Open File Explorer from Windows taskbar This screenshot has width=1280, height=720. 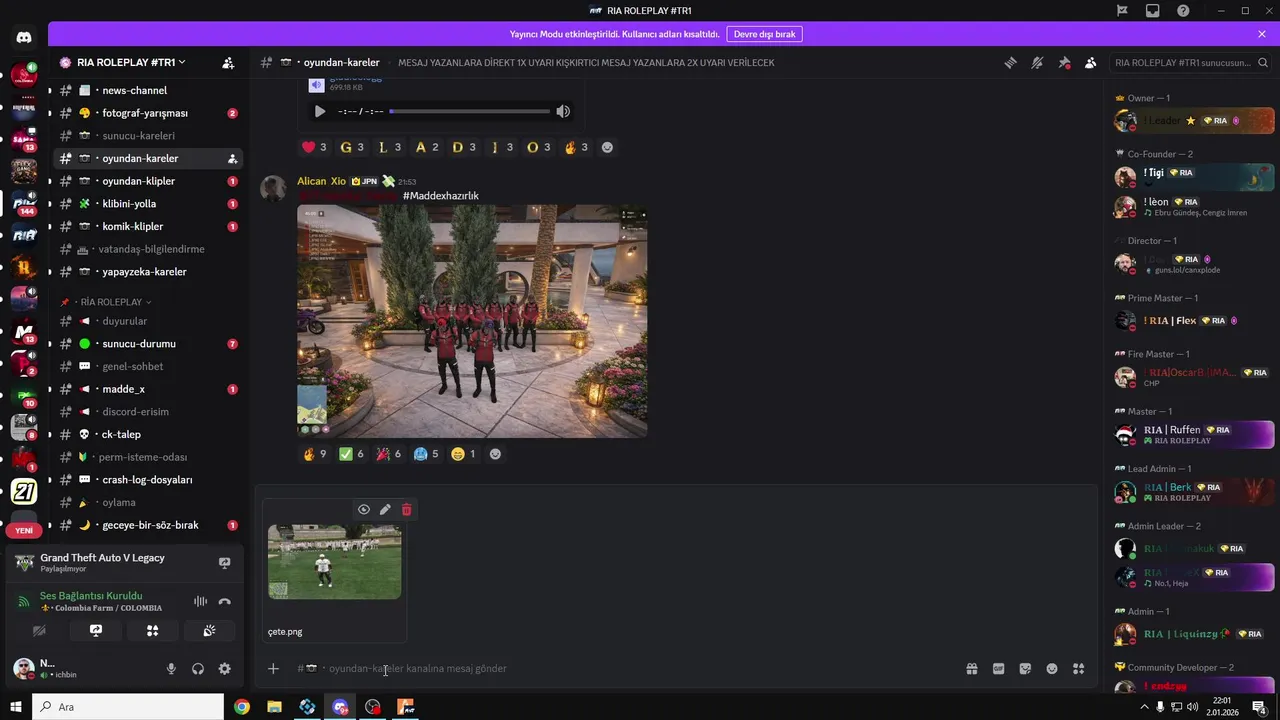pyautogui.click(x=274, y=707)
